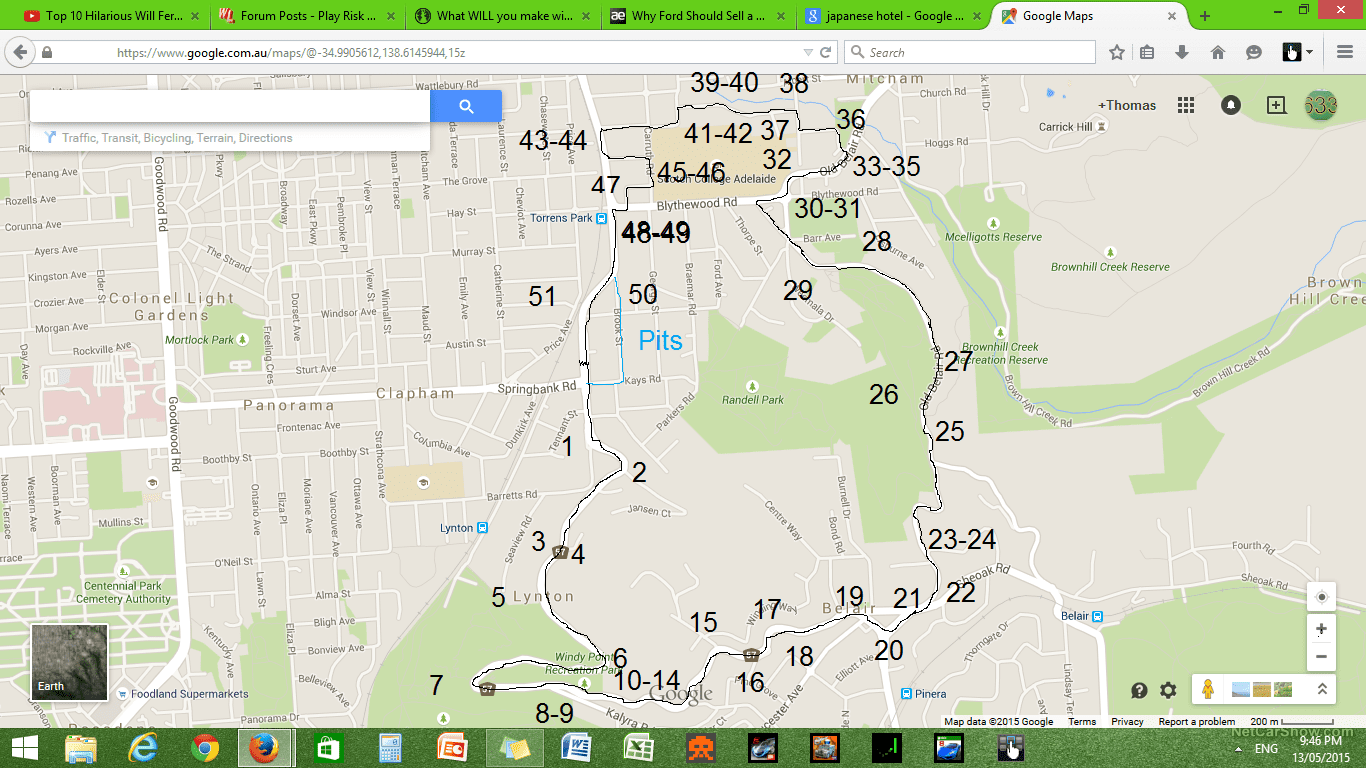
Task: Click the Traffic, Transit, Bicycling, Terrain, Directions link
Action: pyautogui.click(x=177, y=138)
